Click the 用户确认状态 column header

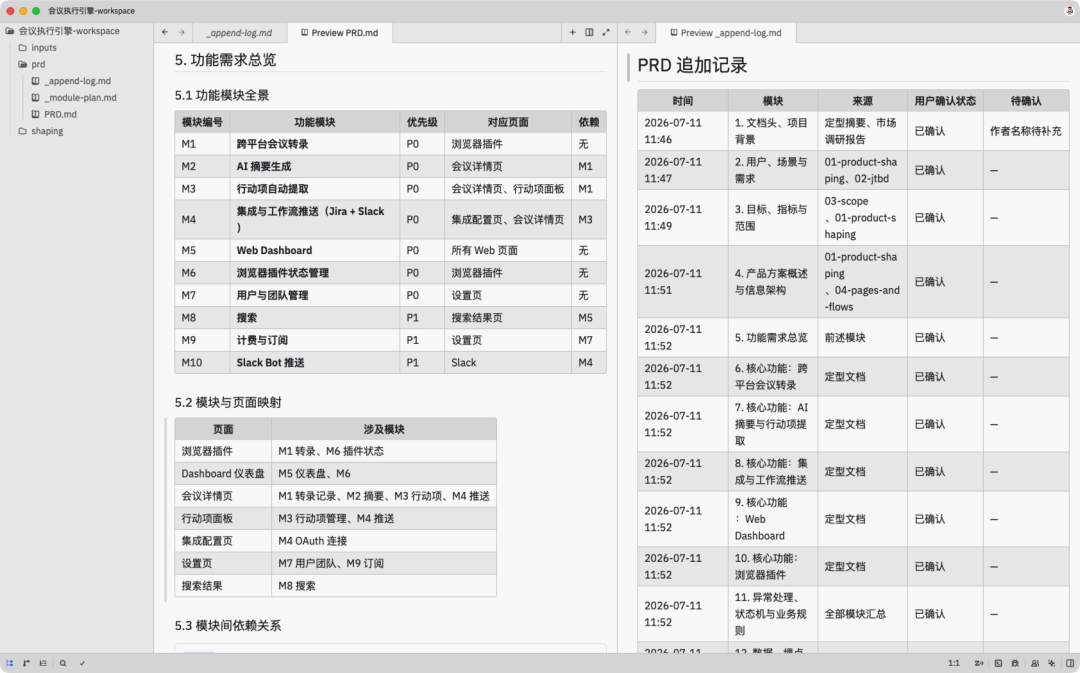(x=945, y=101)
